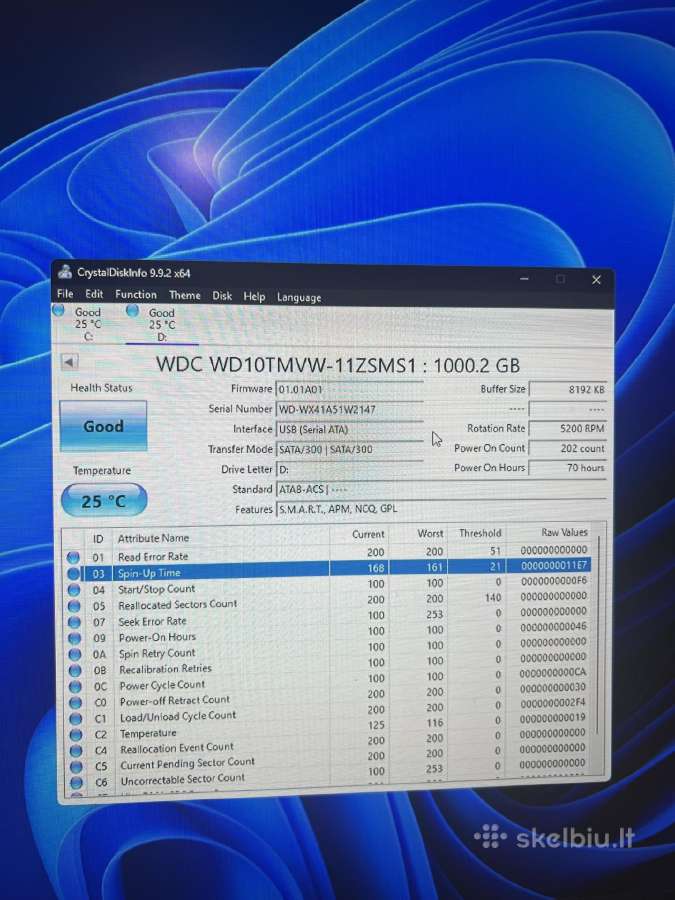Click the Spin Retry Count status icon

pyautogui.click(x=75, y=654)
